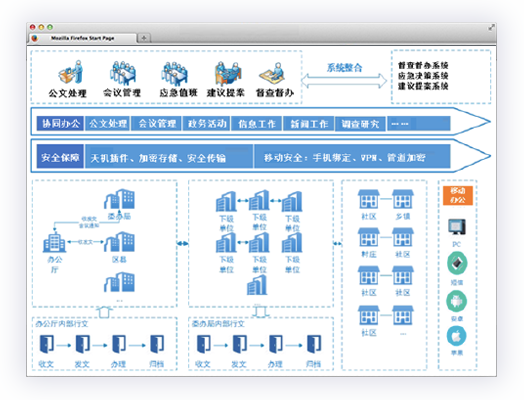524x400 pixels.
Task: Click the 公文处理 document handling icon
Action: pos(71,72)
